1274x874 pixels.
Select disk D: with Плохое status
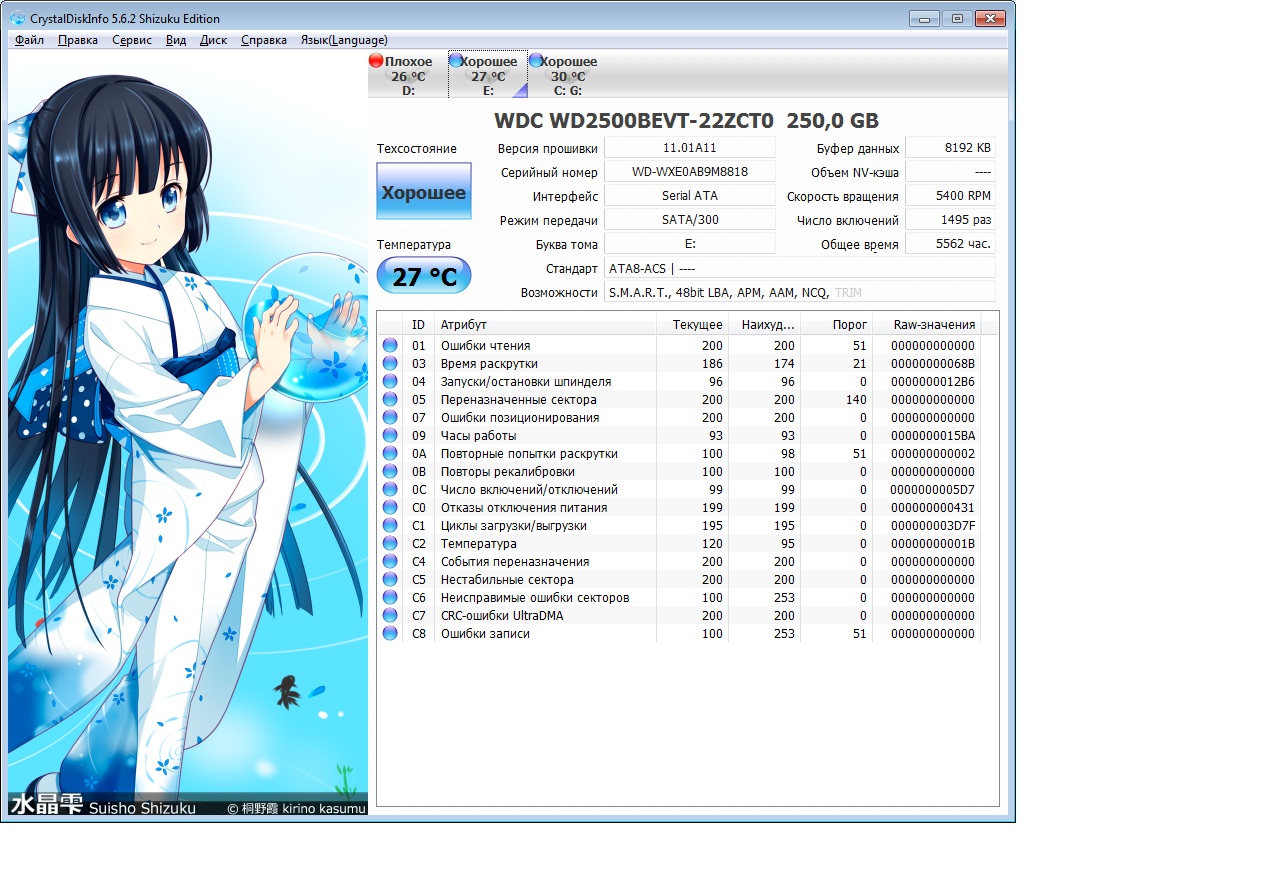click(407, 76)
